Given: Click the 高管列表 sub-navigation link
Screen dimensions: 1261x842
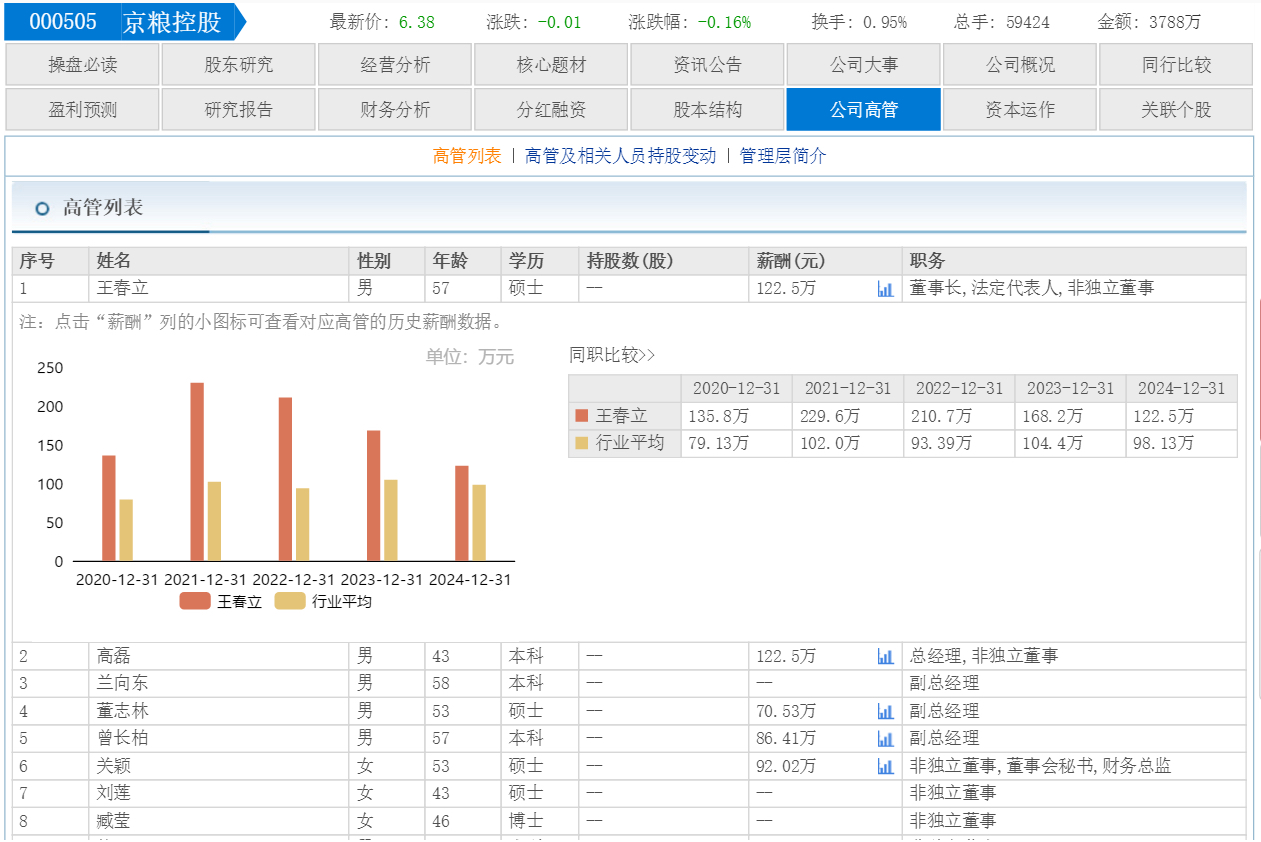Looking at the screenshot, I should [467, 156].
